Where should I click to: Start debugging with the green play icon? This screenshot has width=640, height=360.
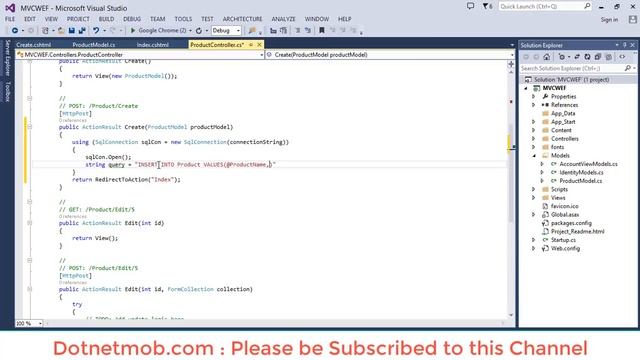coord(133,31)
